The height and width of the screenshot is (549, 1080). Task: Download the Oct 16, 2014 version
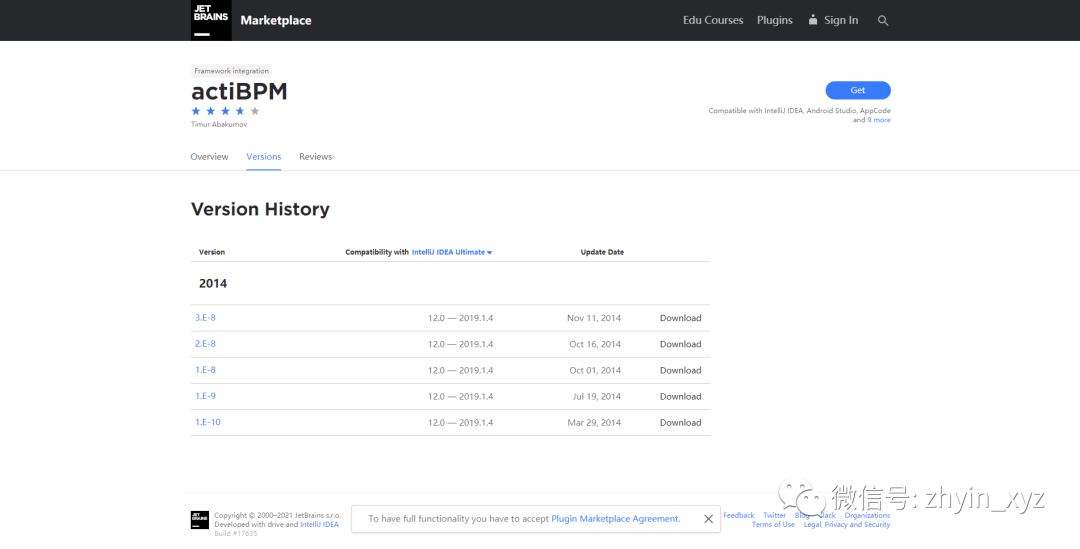(x=681, y=344)
